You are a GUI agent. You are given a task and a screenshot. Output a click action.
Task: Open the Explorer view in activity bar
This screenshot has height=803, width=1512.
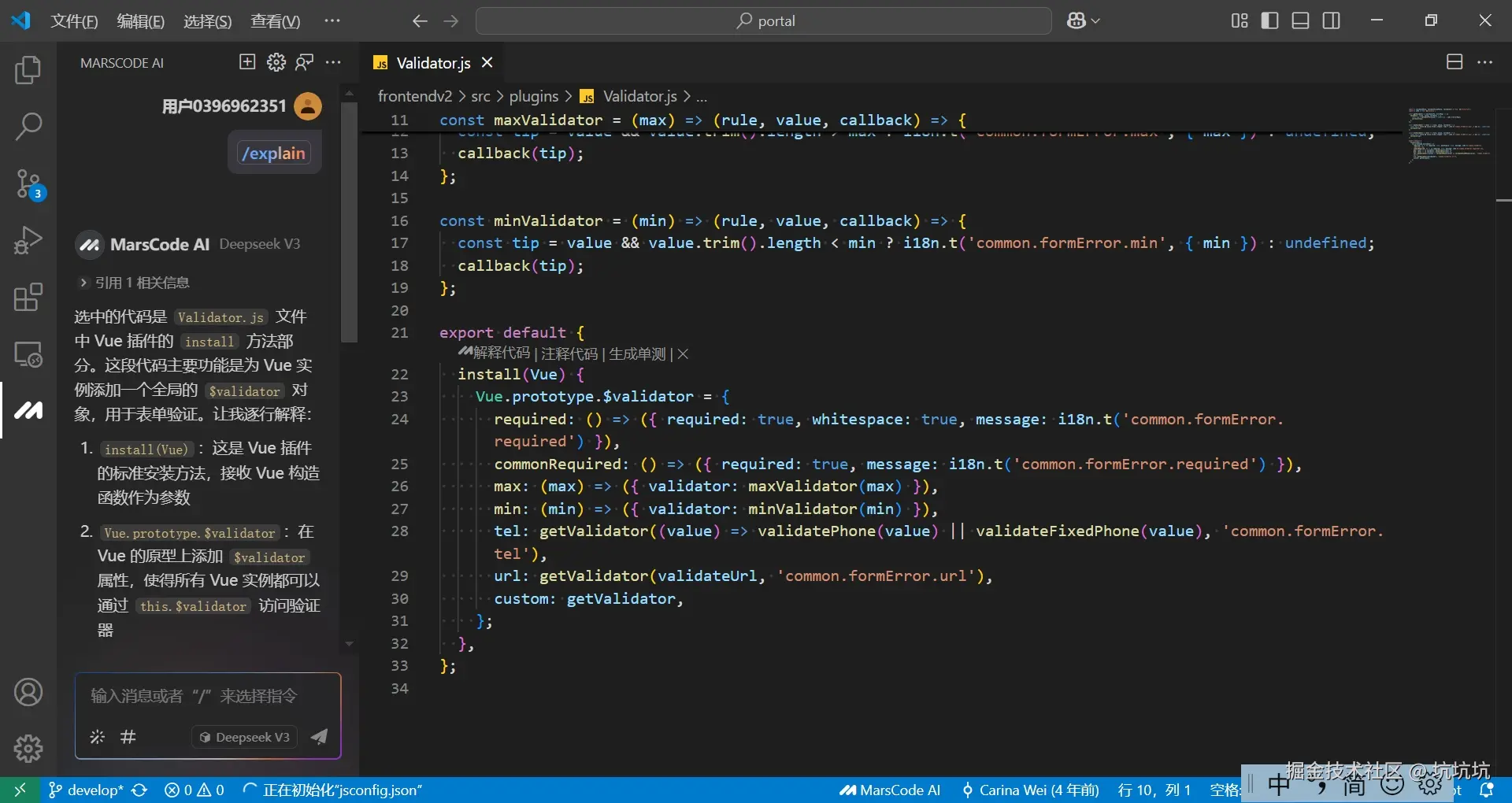pos(28,70)
